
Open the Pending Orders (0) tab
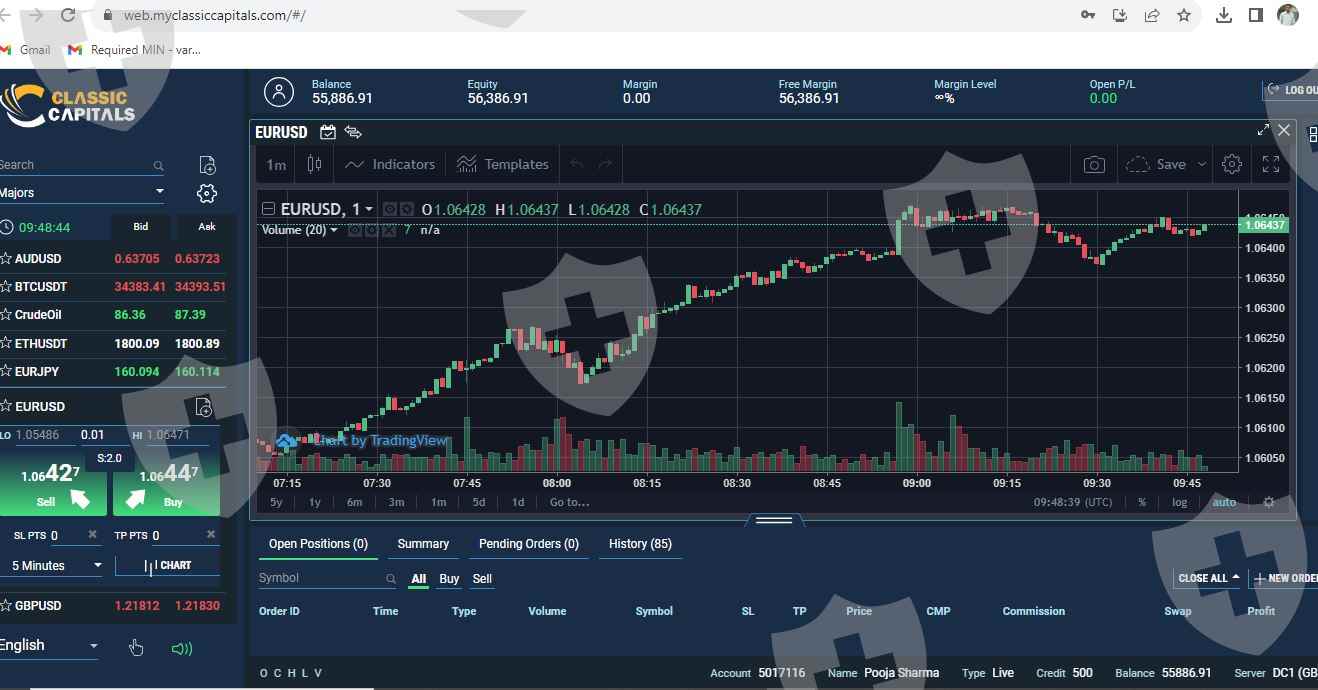click(x=529, y=544)
